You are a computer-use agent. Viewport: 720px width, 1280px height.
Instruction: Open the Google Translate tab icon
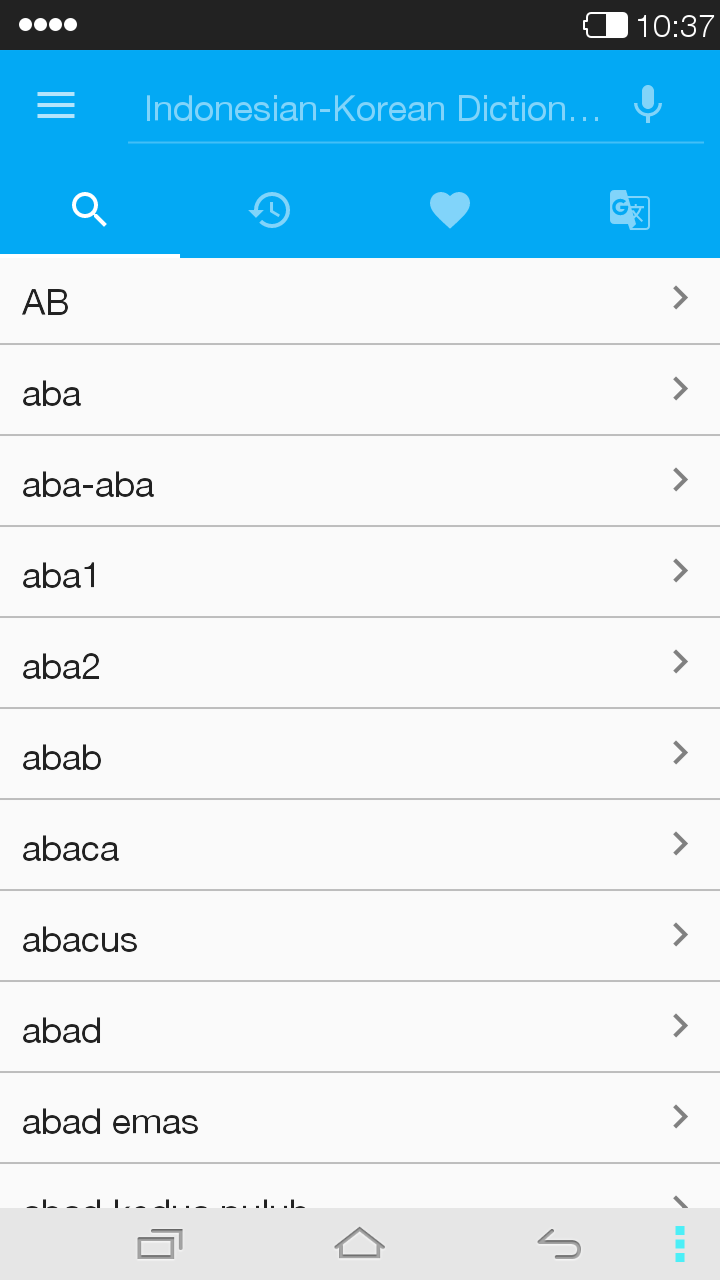(x=630, y=210)
